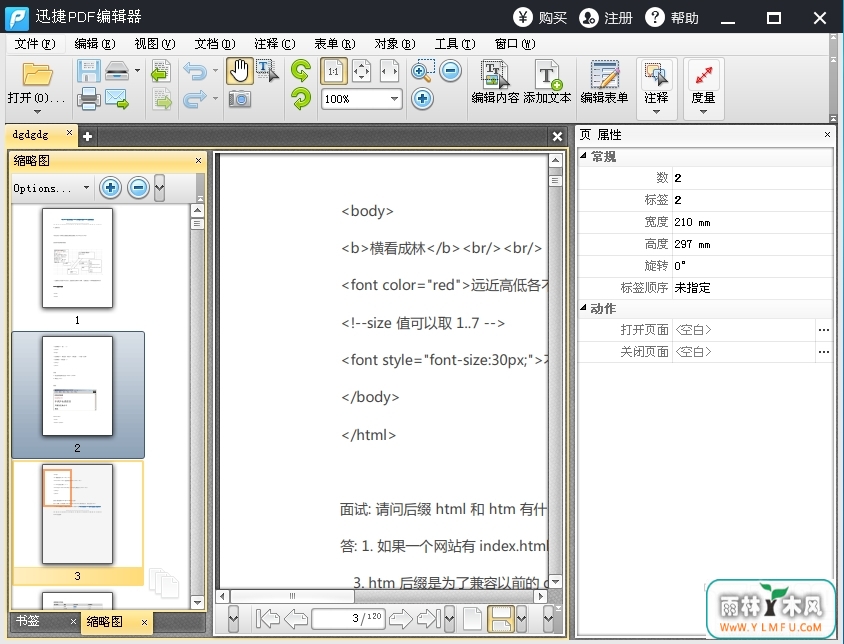The image size is (844, 644).
Task: Open 文件 menu
Action: click(35, 44)
